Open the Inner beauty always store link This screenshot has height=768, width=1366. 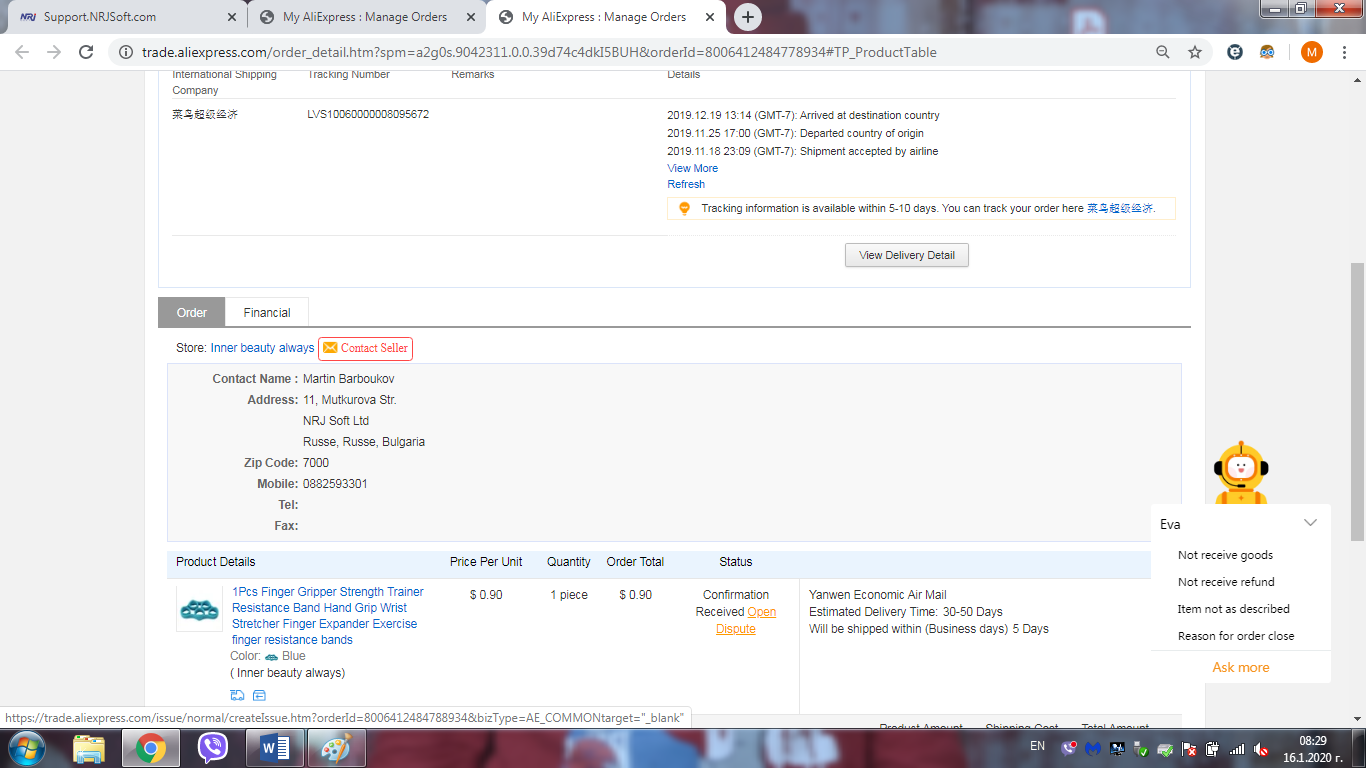click(262, 348)
